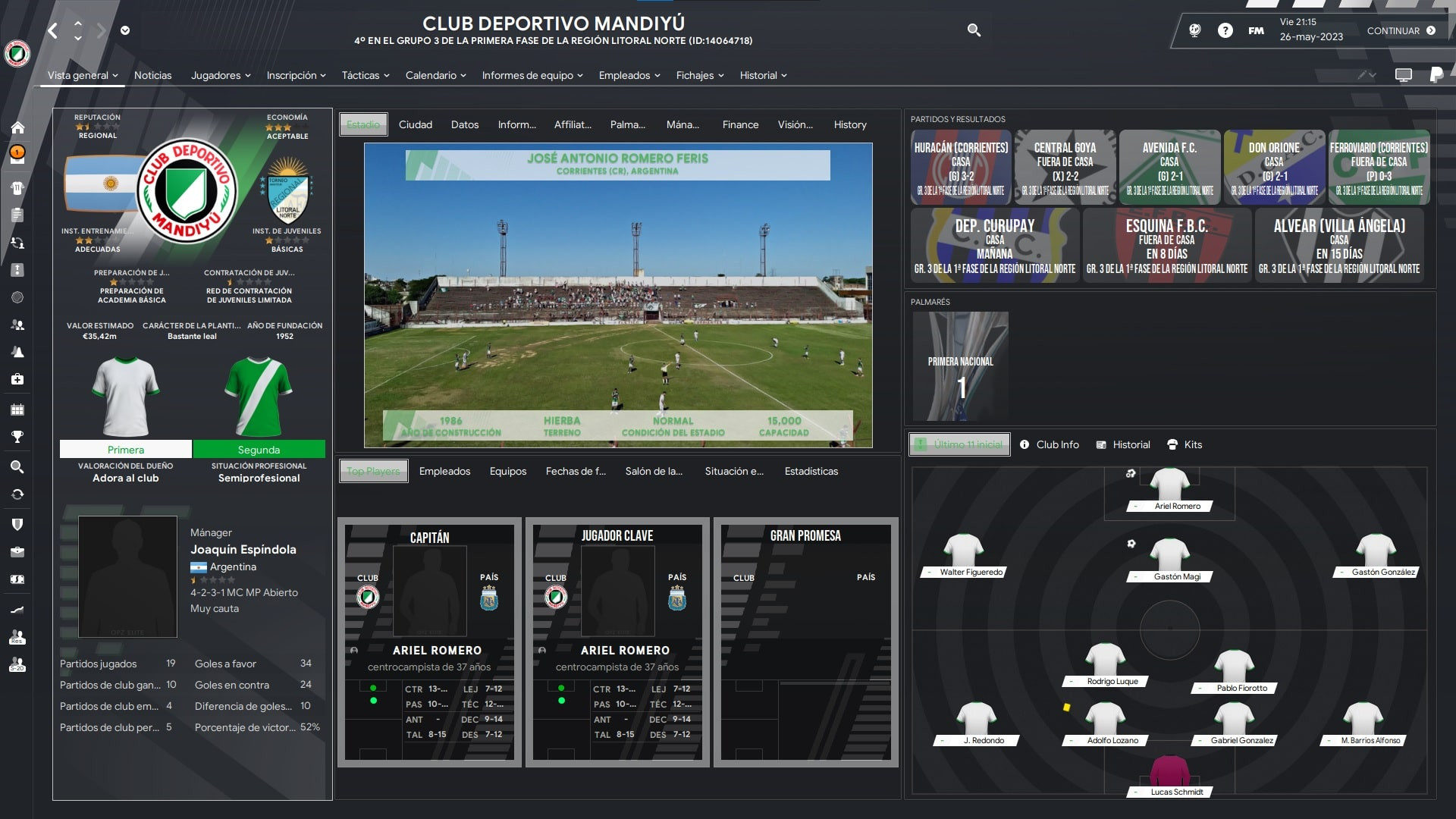Click the Mandiyú club badge top-left

pyautogui.click(x=17, y=53)
